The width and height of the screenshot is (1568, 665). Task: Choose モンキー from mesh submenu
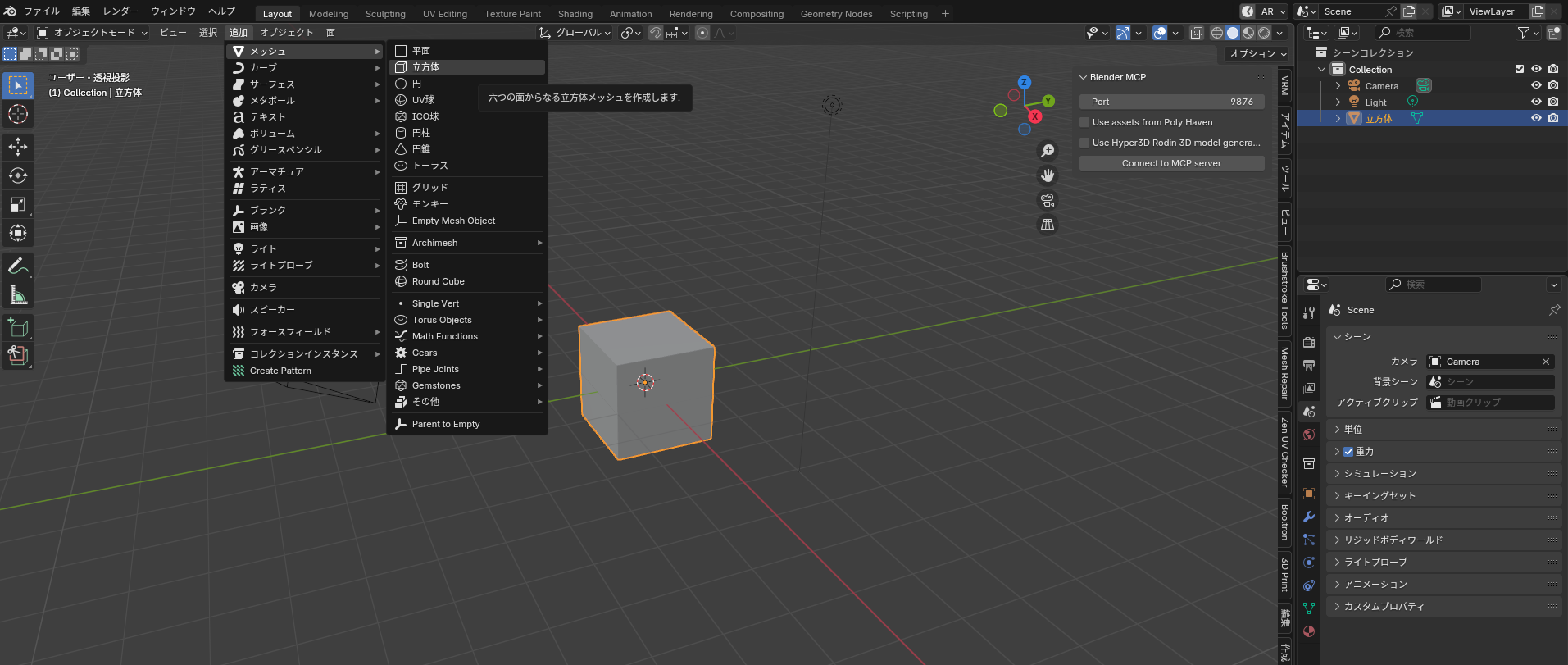[467, 204]
